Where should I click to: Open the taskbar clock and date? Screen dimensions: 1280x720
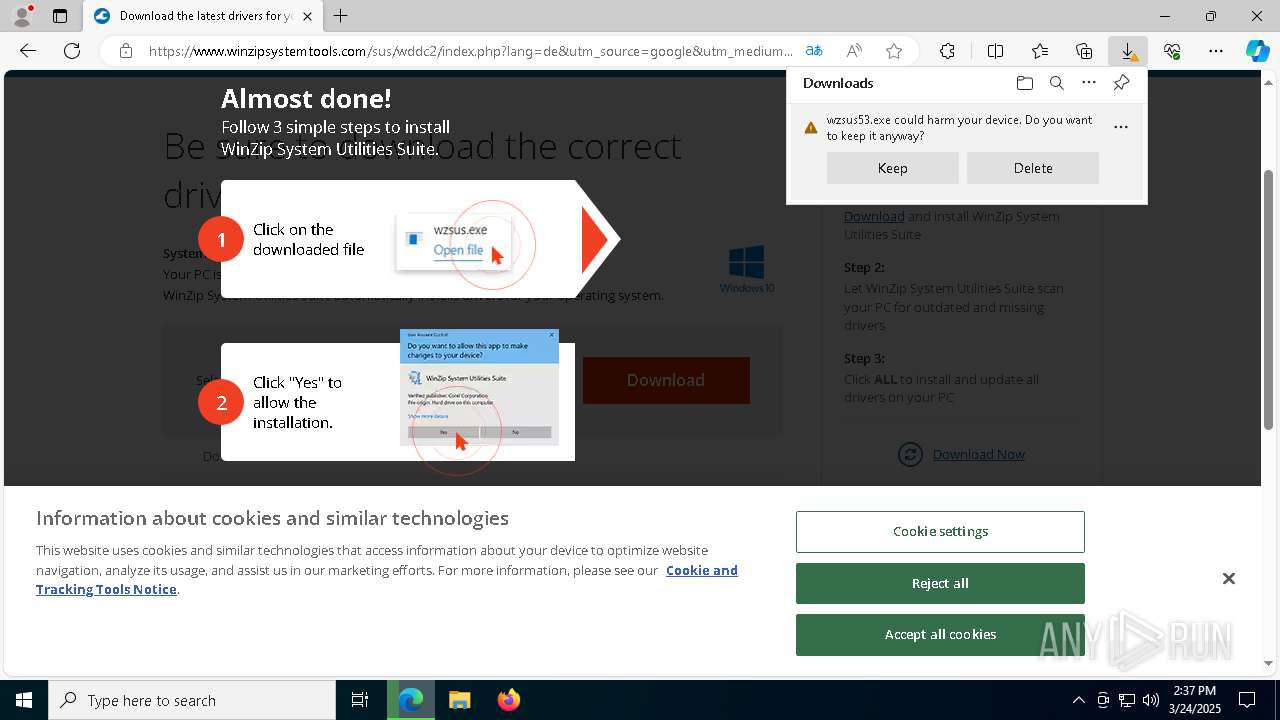[1193, 700]
